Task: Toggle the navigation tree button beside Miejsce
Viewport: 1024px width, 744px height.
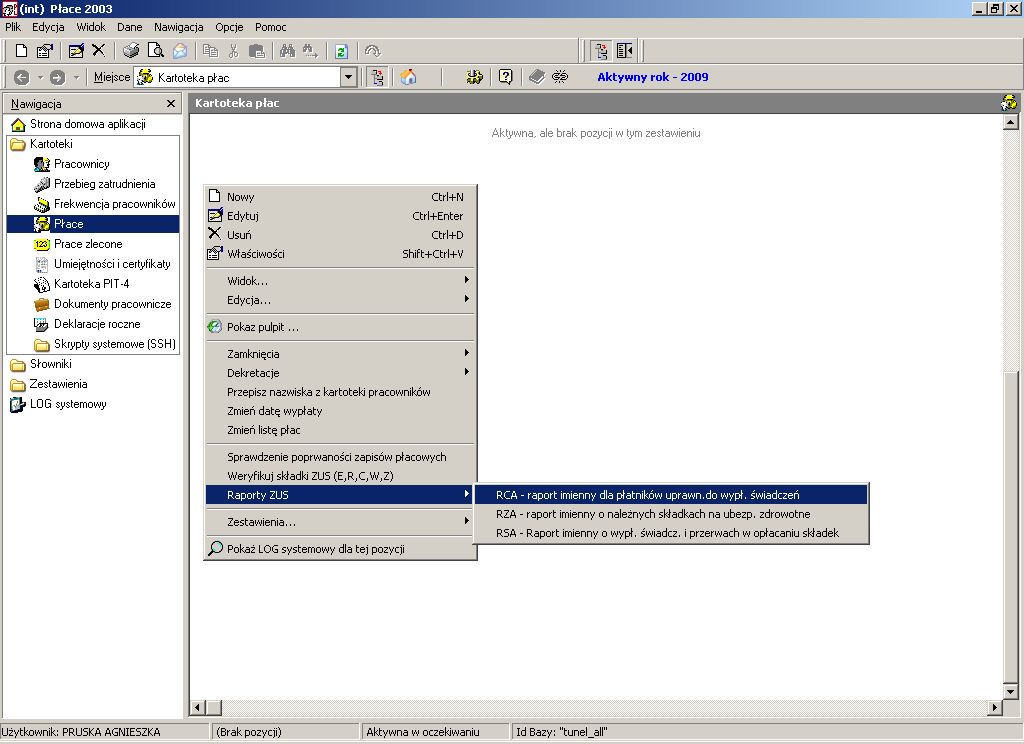Action: [x=377, y=77]
